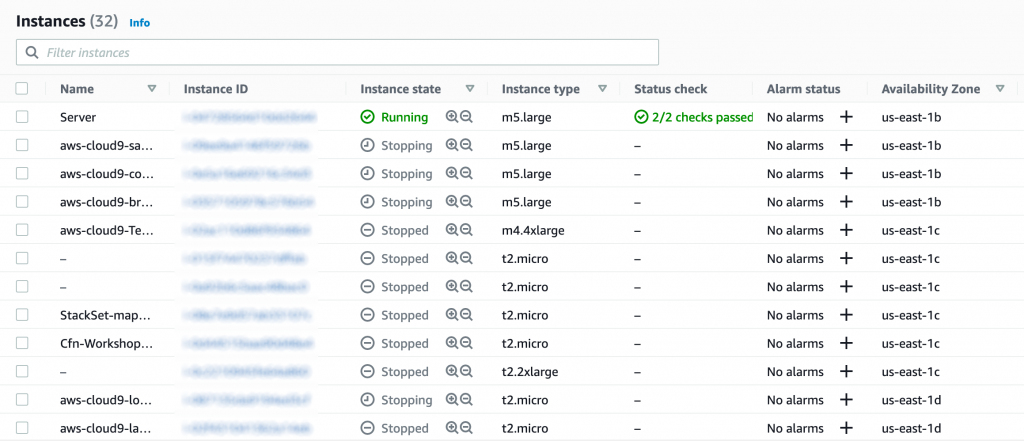Screen dimensions: 1024x441
Task: Click the Server instance name
Action: 78,118
